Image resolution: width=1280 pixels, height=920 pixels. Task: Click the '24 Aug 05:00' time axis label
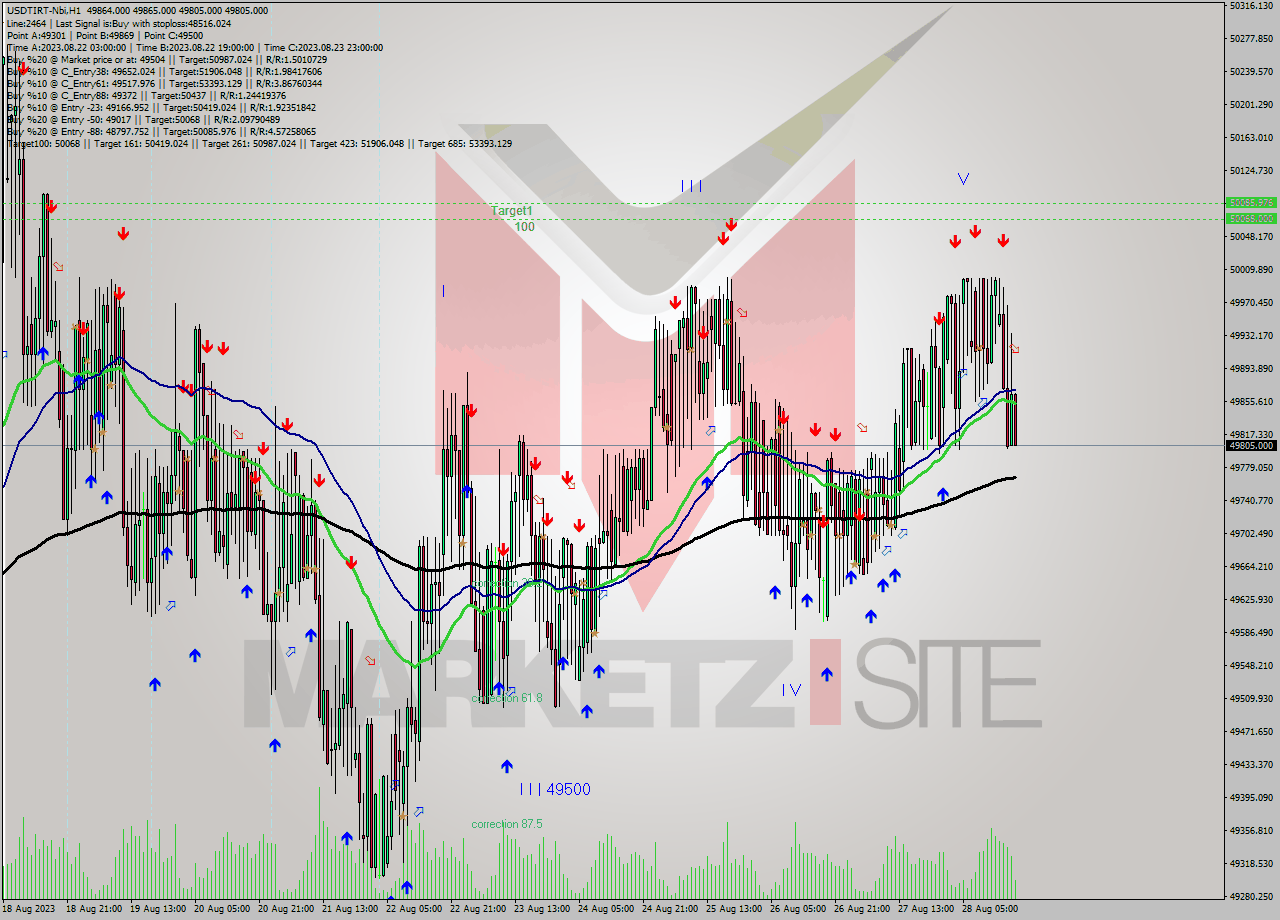[607, 910]
